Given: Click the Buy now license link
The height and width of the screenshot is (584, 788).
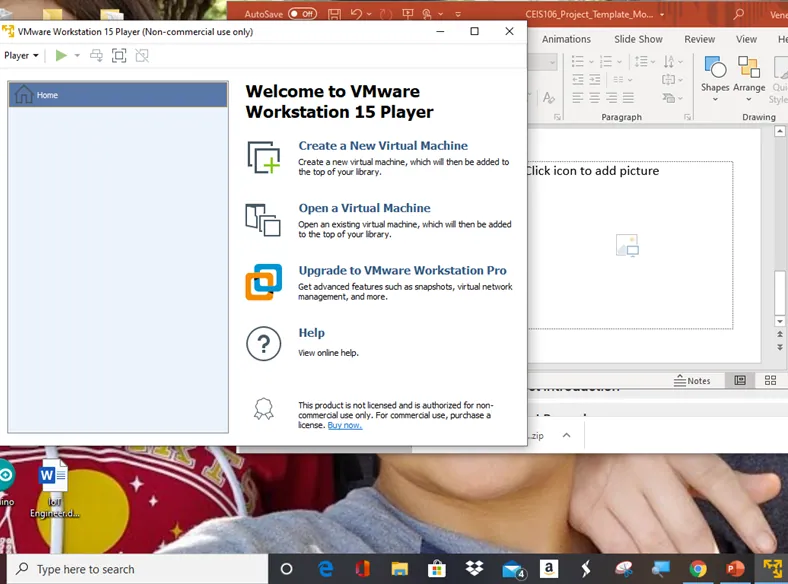Looking at the screenshot, I should (x=345, y=425).
